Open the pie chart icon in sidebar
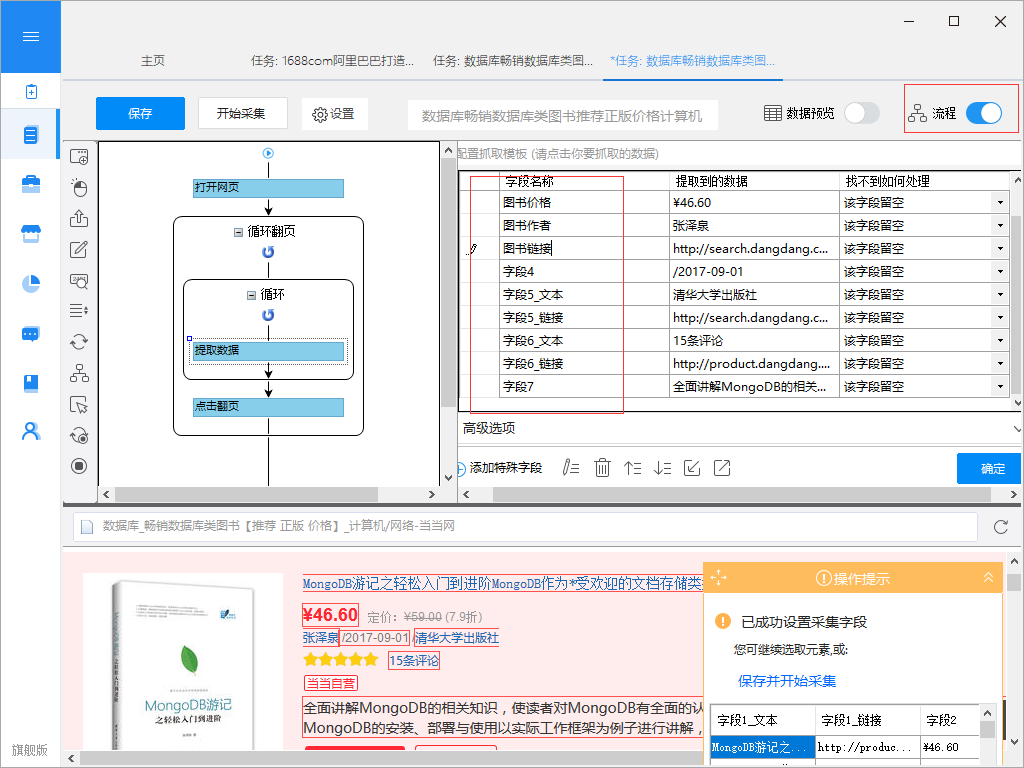Viewport: 1024px width, 768px height. point(31,283)
